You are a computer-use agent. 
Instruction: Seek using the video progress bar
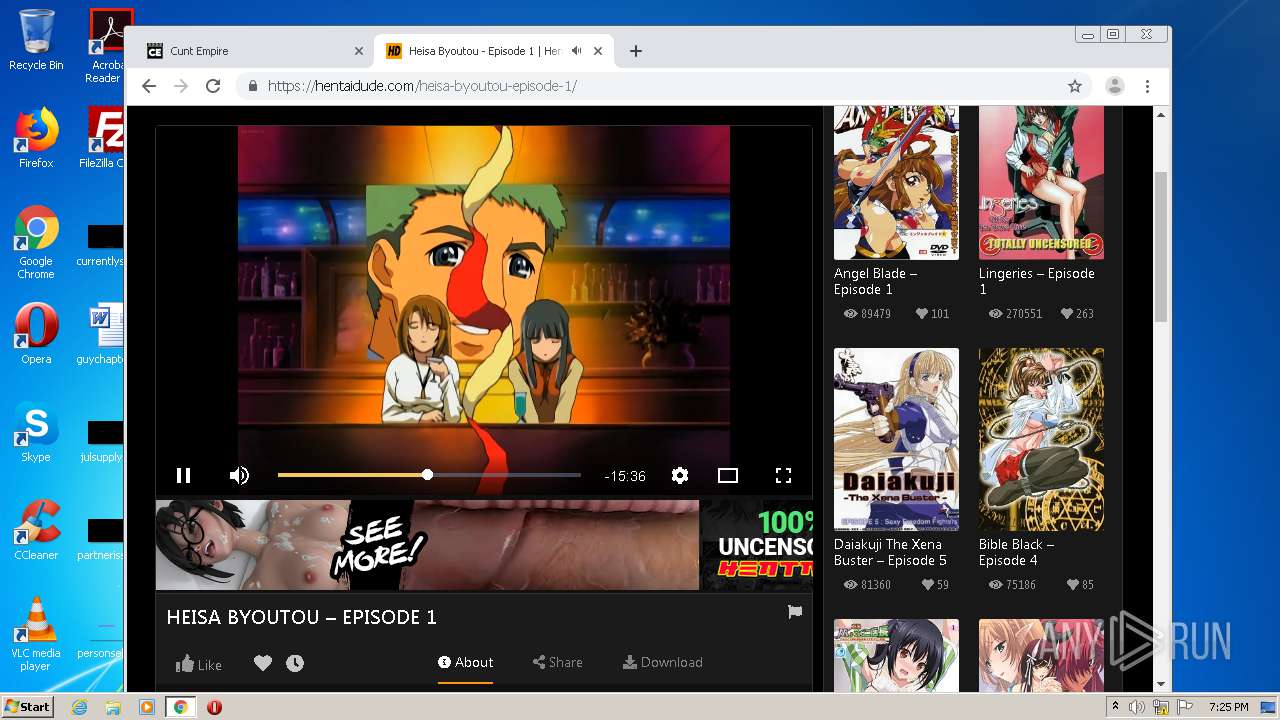click(x=429, y=475)
